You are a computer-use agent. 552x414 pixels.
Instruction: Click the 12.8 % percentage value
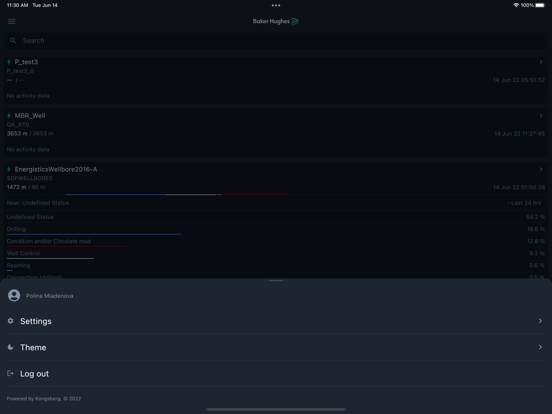point(536,242)
